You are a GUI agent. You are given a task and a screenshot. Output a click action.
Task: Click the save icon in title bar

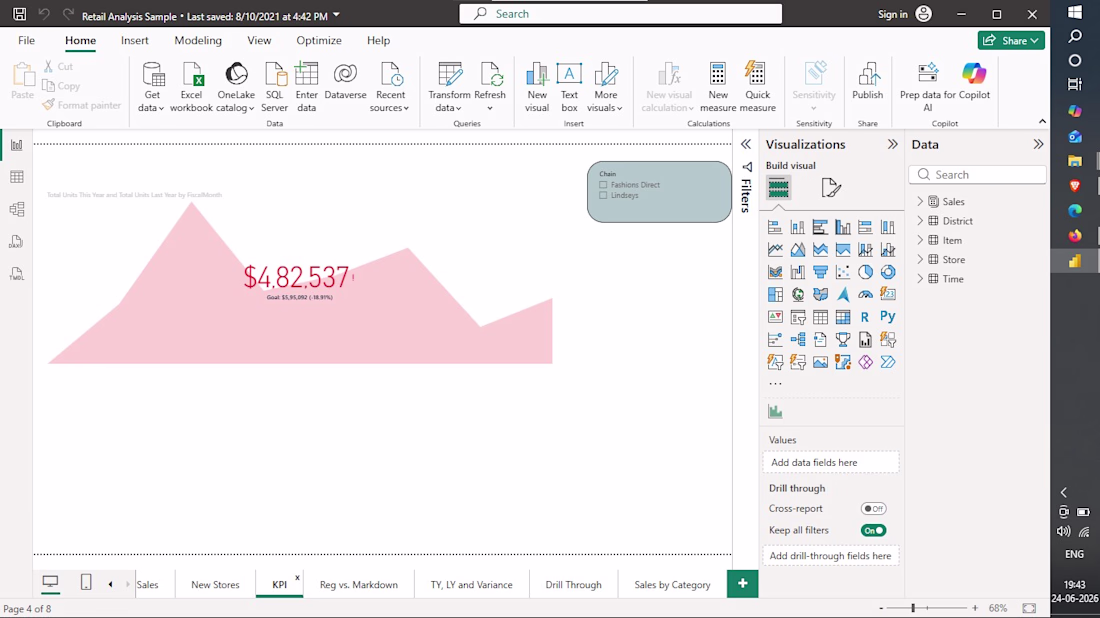point(20,14)
